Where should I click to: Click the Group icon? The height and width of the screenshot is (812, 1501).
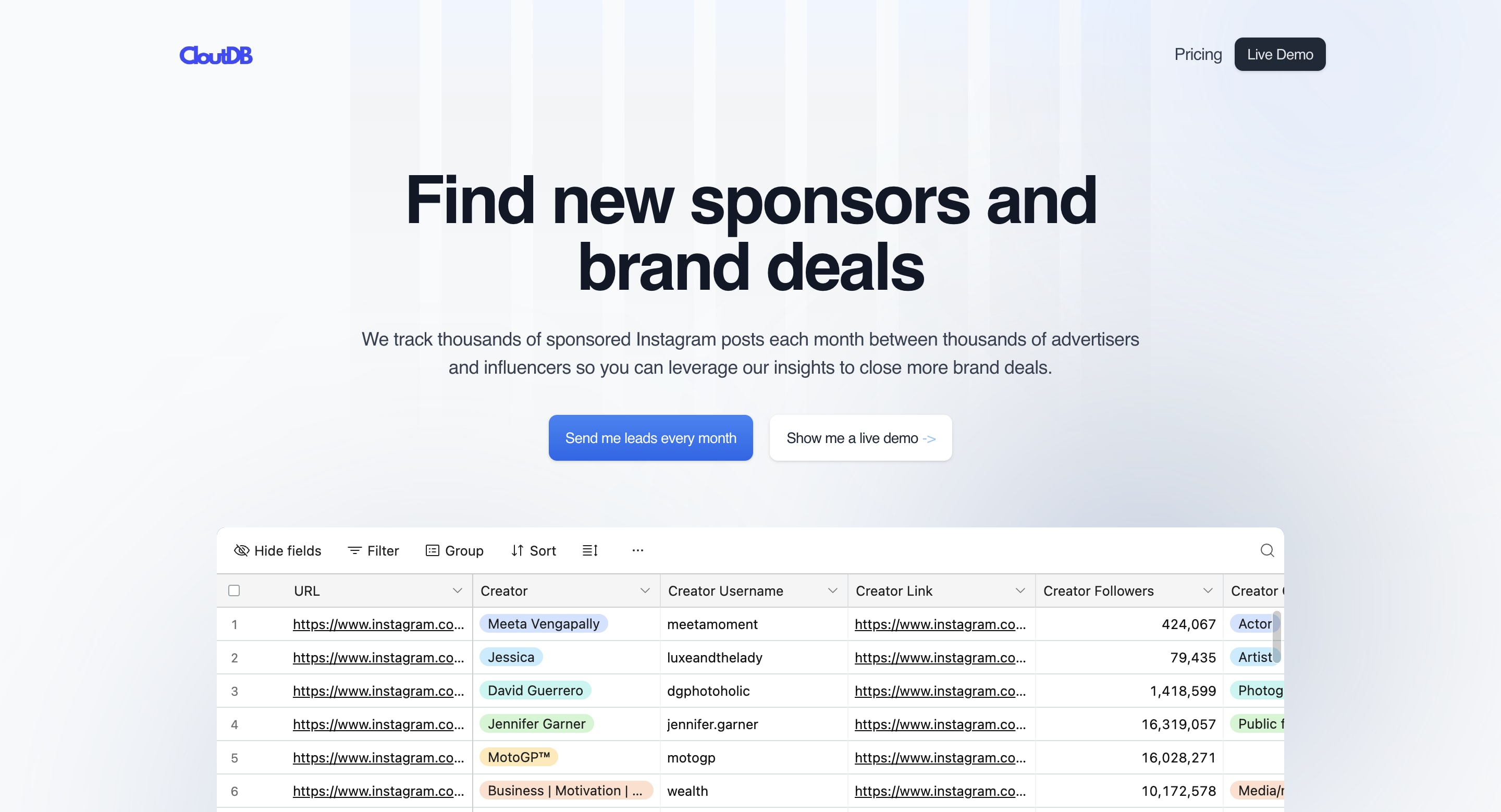[x=431, y=550]
